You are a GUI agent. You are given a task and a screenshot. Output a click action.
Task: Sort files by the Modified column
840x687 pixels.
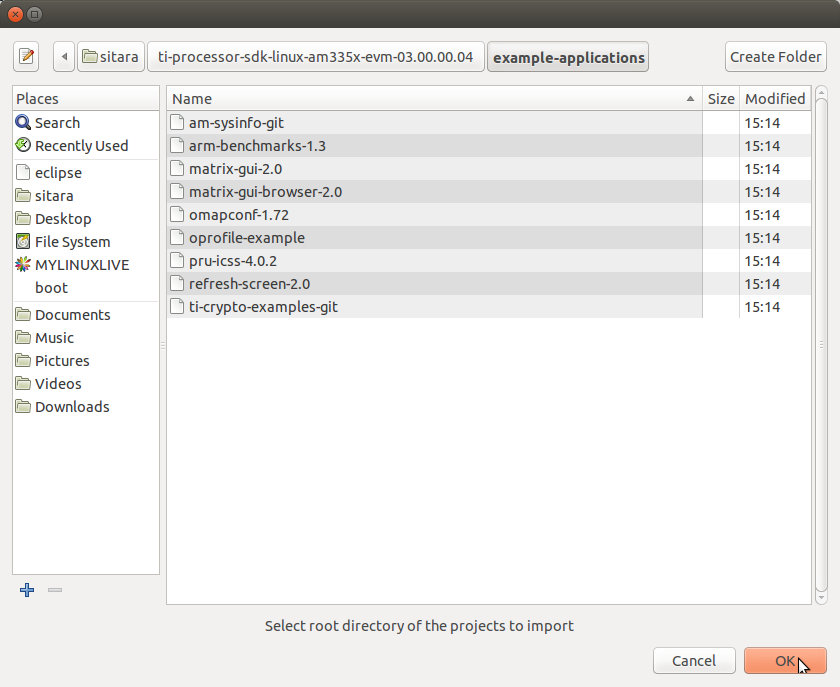click(774, 98)
